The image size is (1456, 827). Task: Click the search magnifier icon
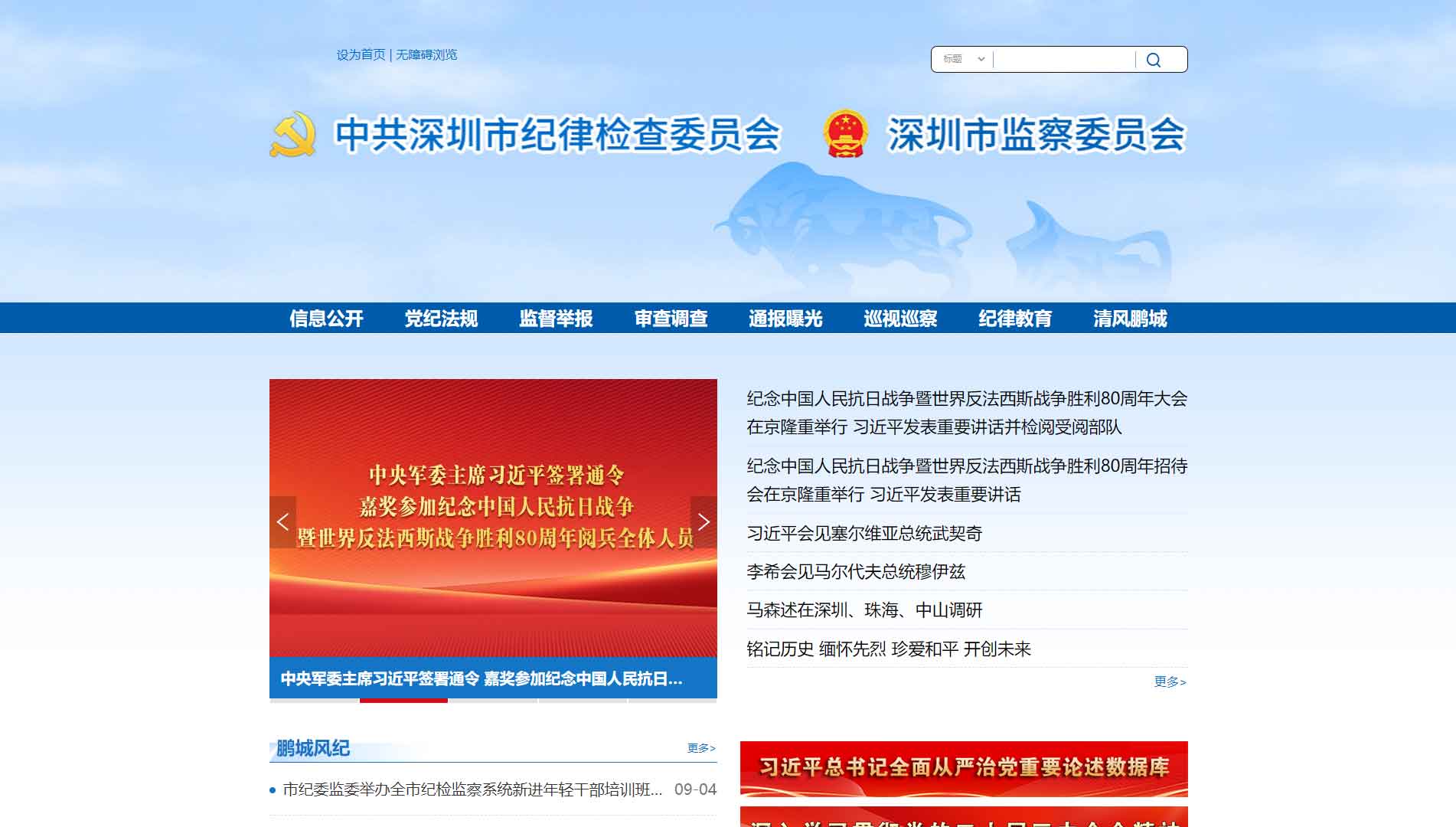[1154, 60]
